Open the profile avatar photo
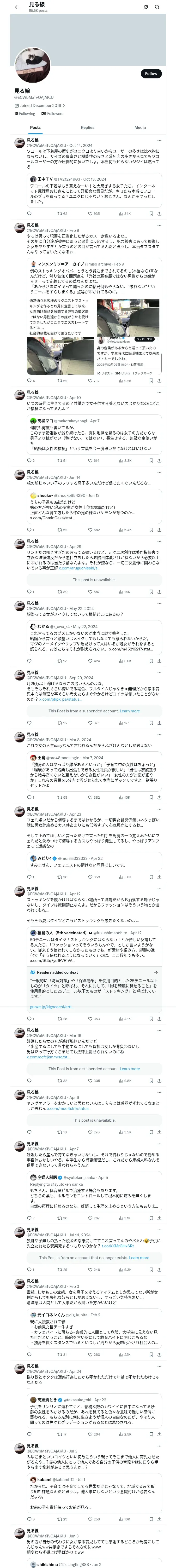The height and width of the screenshot is (1568, 176). pyautogui.click(x=32, y=65)
